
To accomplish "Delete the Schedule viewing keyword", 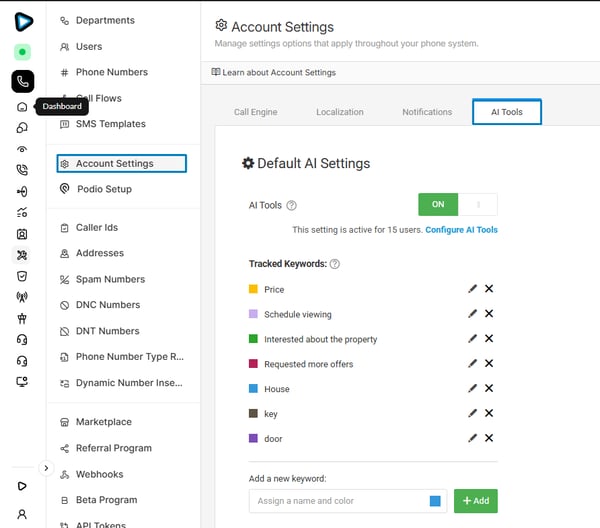I will point(489,314).
